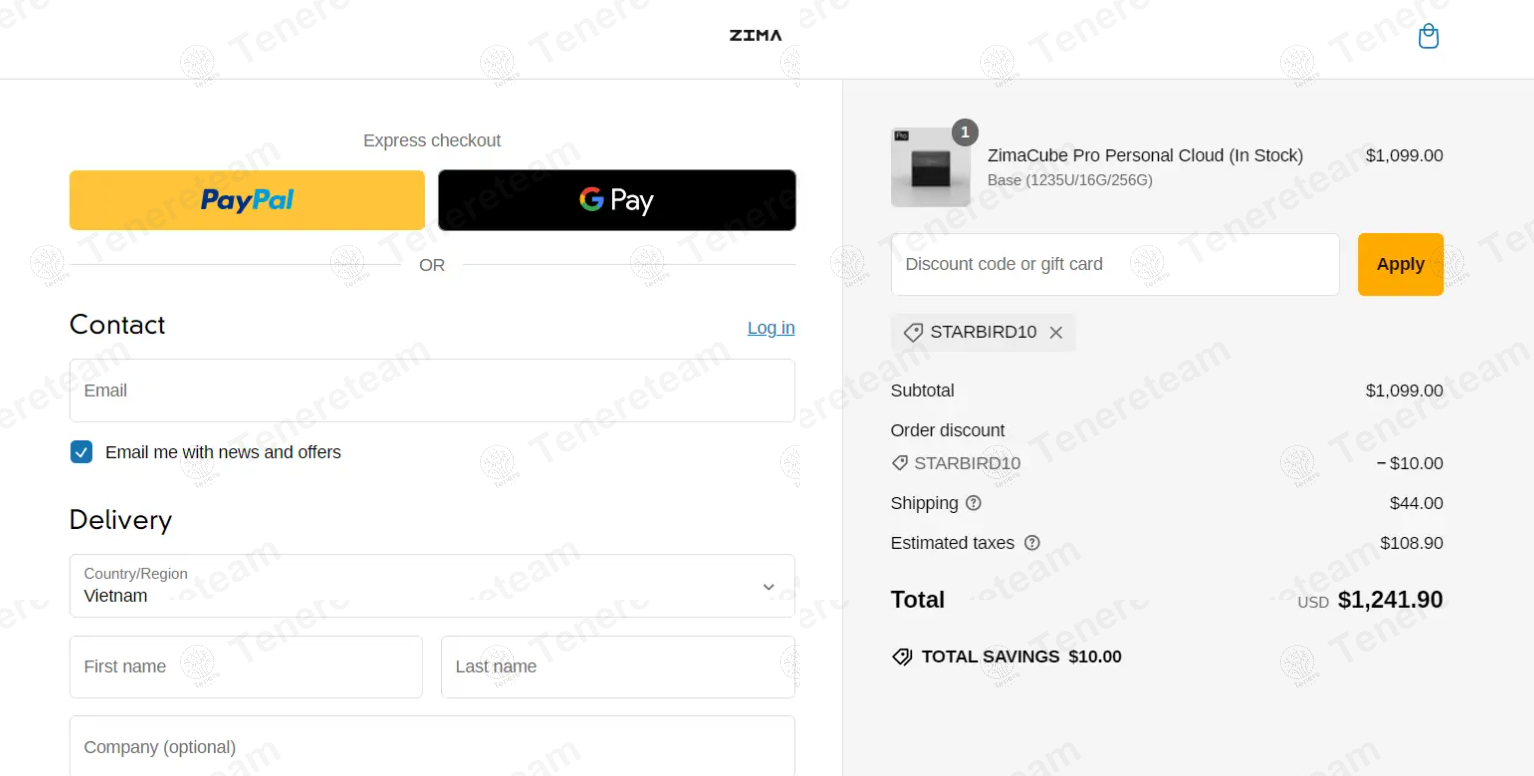Click the Log in link
1534x776 pixels.
[771, 328]
